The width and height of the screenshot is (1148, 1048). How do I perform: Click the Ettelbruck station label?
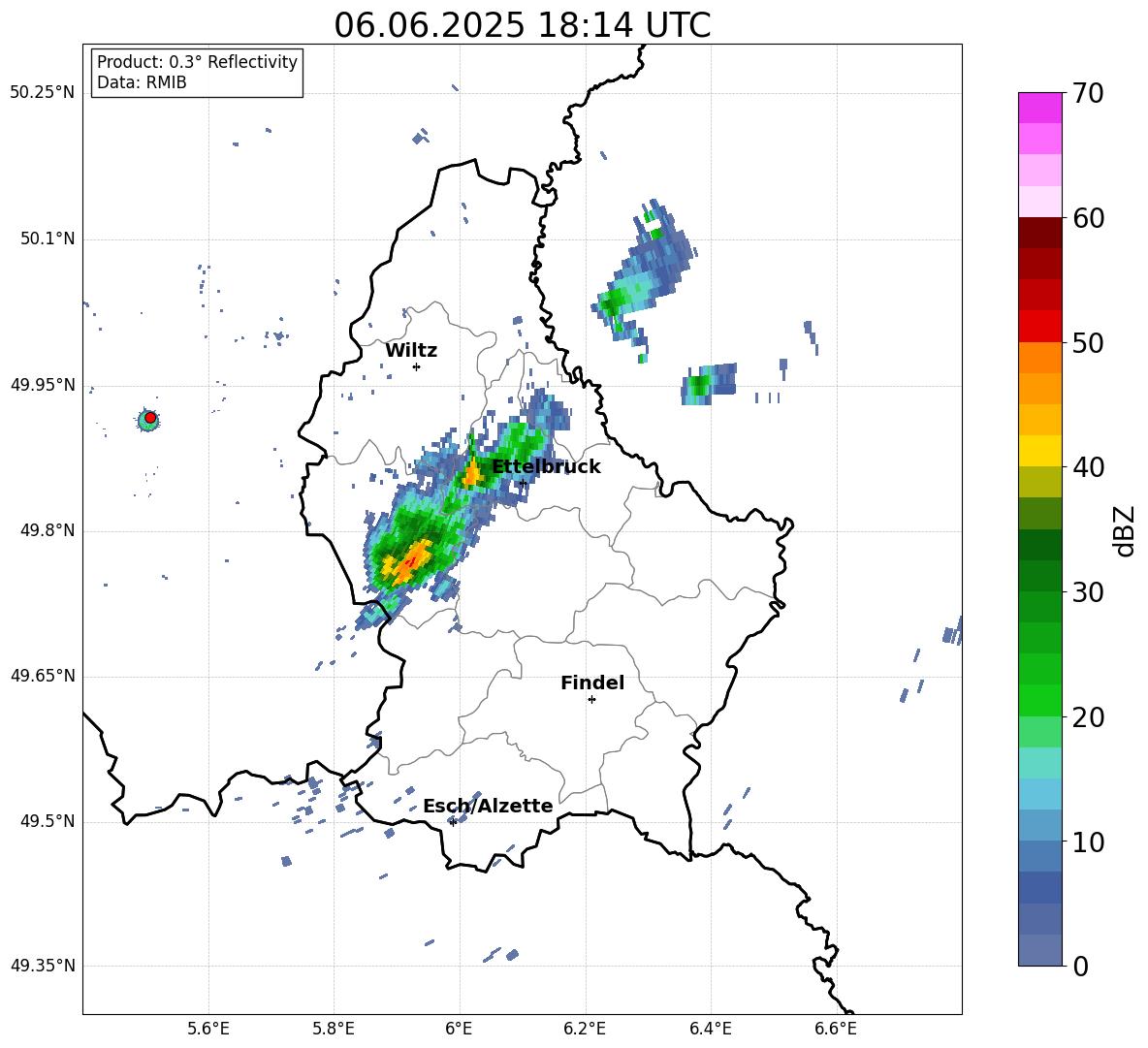[x=546, y=467]
